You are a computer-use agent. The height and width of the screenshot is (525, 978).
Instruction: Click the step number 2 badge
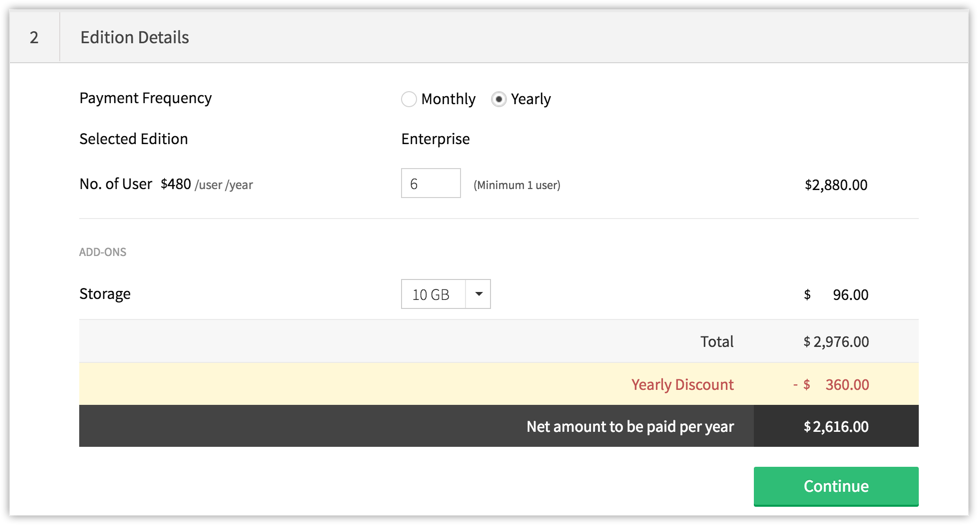tap(35, 38)
